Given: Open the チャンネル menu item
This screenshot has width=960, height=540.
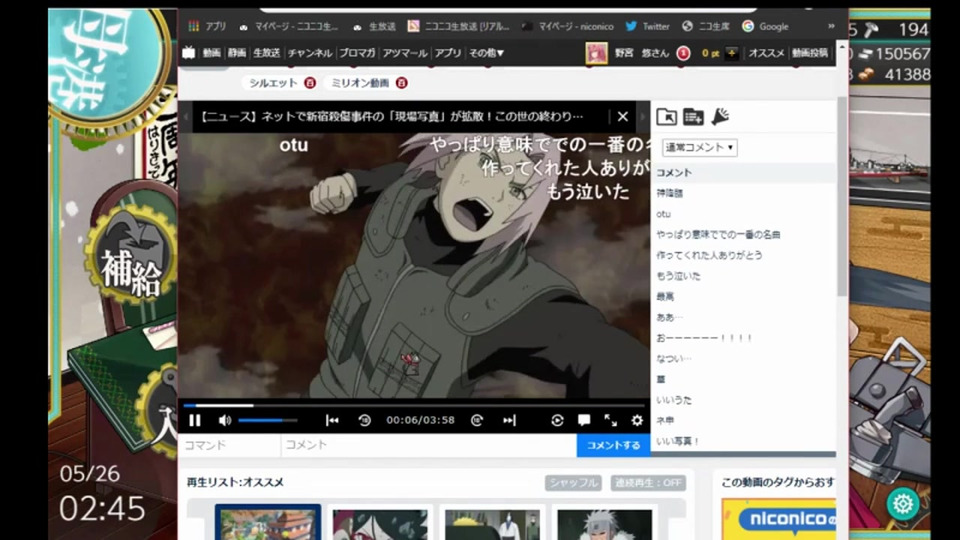Looking at the screenshot, I should 310,53.
